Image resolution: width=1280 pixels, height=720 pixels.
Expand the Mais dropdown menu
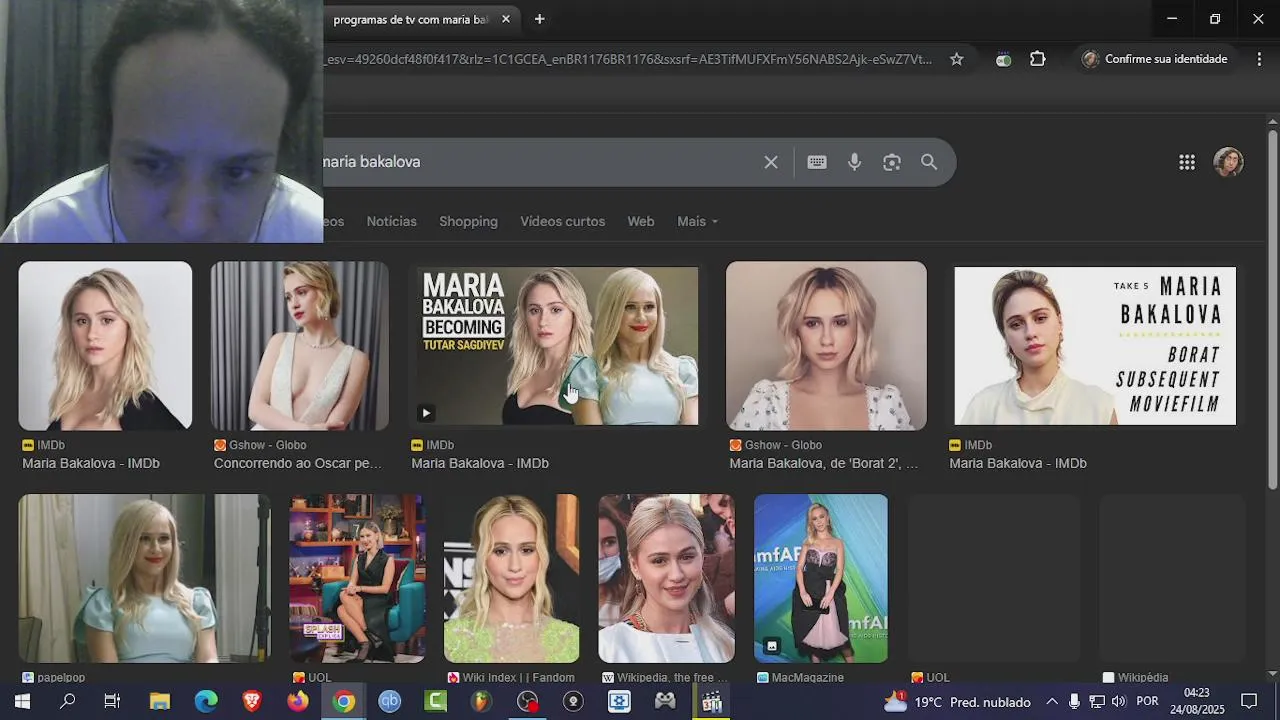[697, 221]
